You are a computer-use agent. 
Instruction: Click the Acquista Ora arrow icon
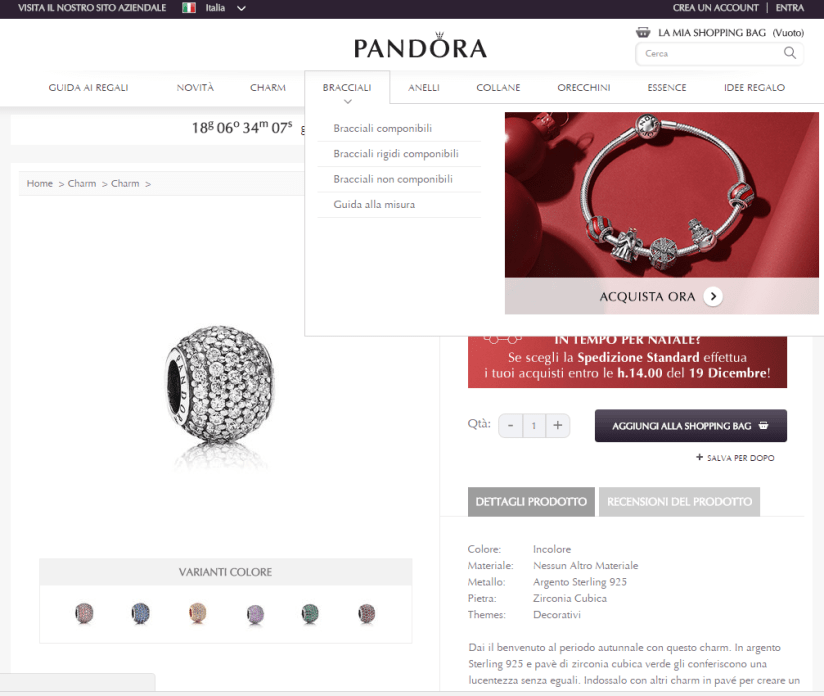pos(713,296)
